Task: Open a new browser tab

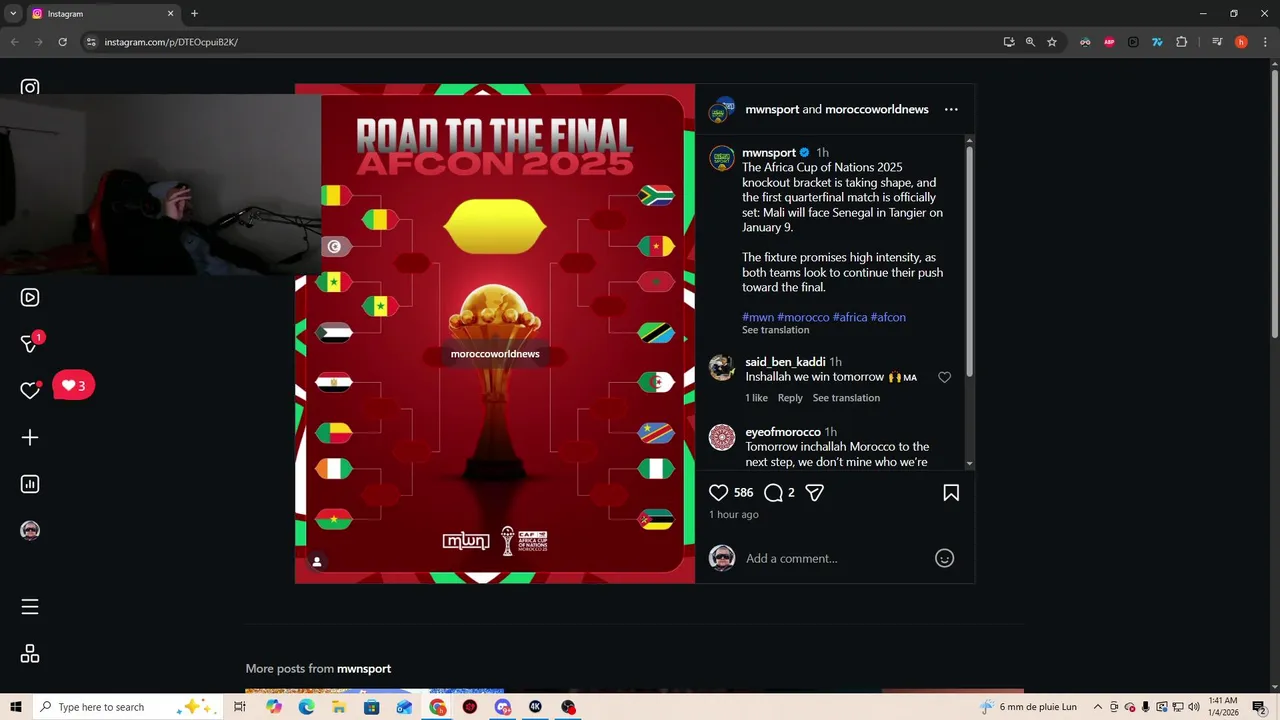Action: pyautogui.click(x=194, y=14)
